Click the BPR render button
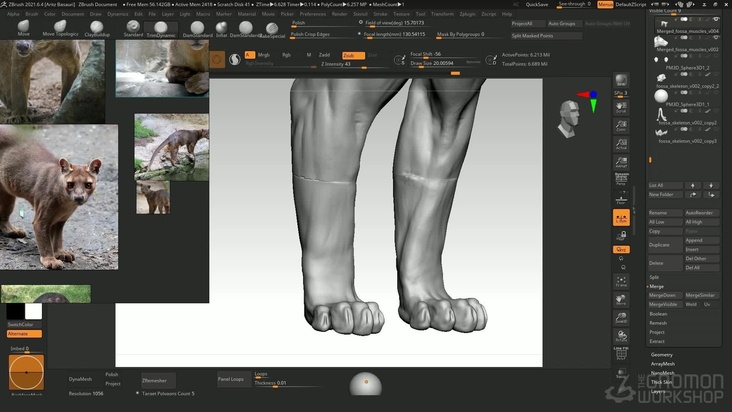 621,80
